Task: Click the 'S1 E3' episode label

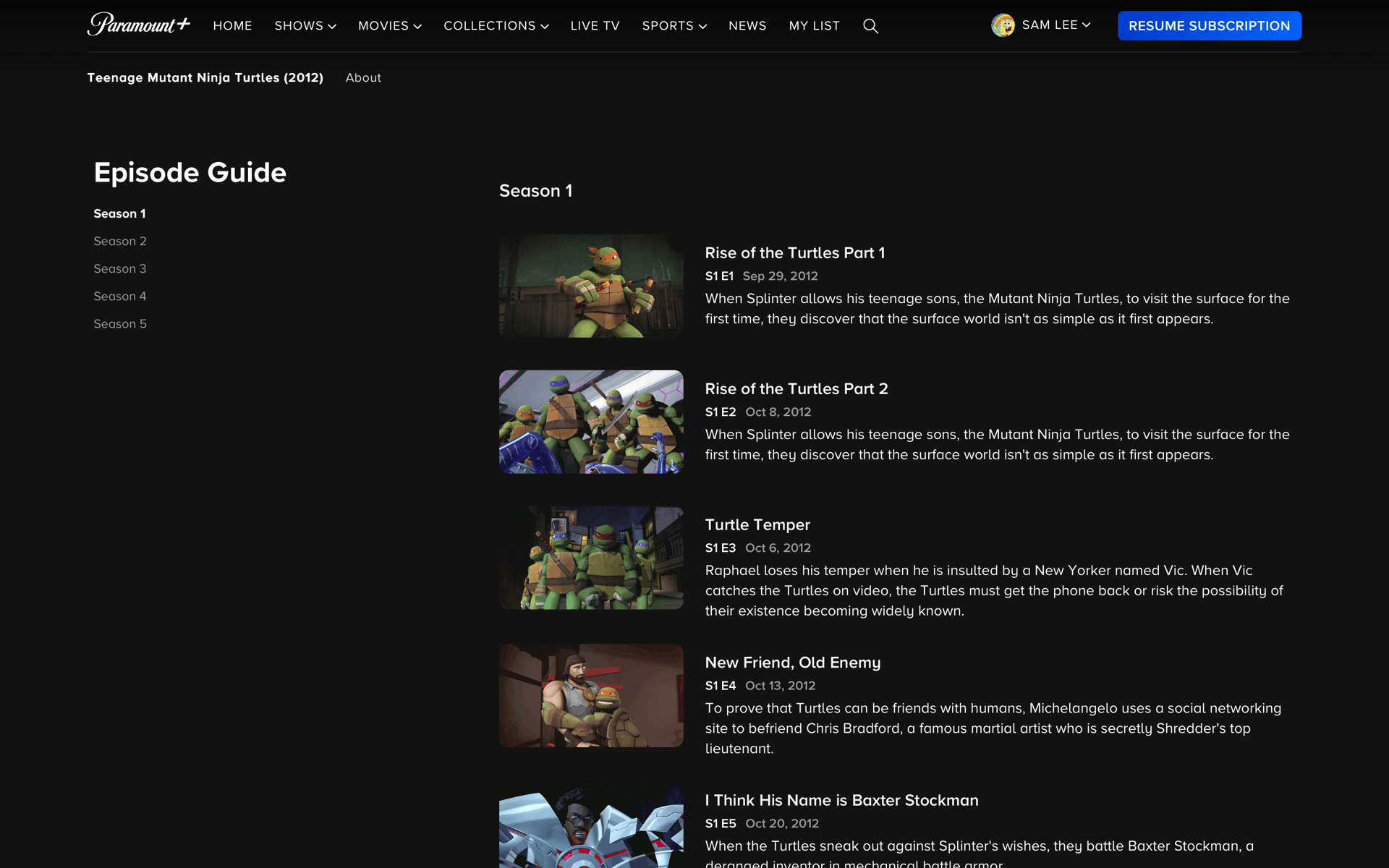Action: point(721,548)
